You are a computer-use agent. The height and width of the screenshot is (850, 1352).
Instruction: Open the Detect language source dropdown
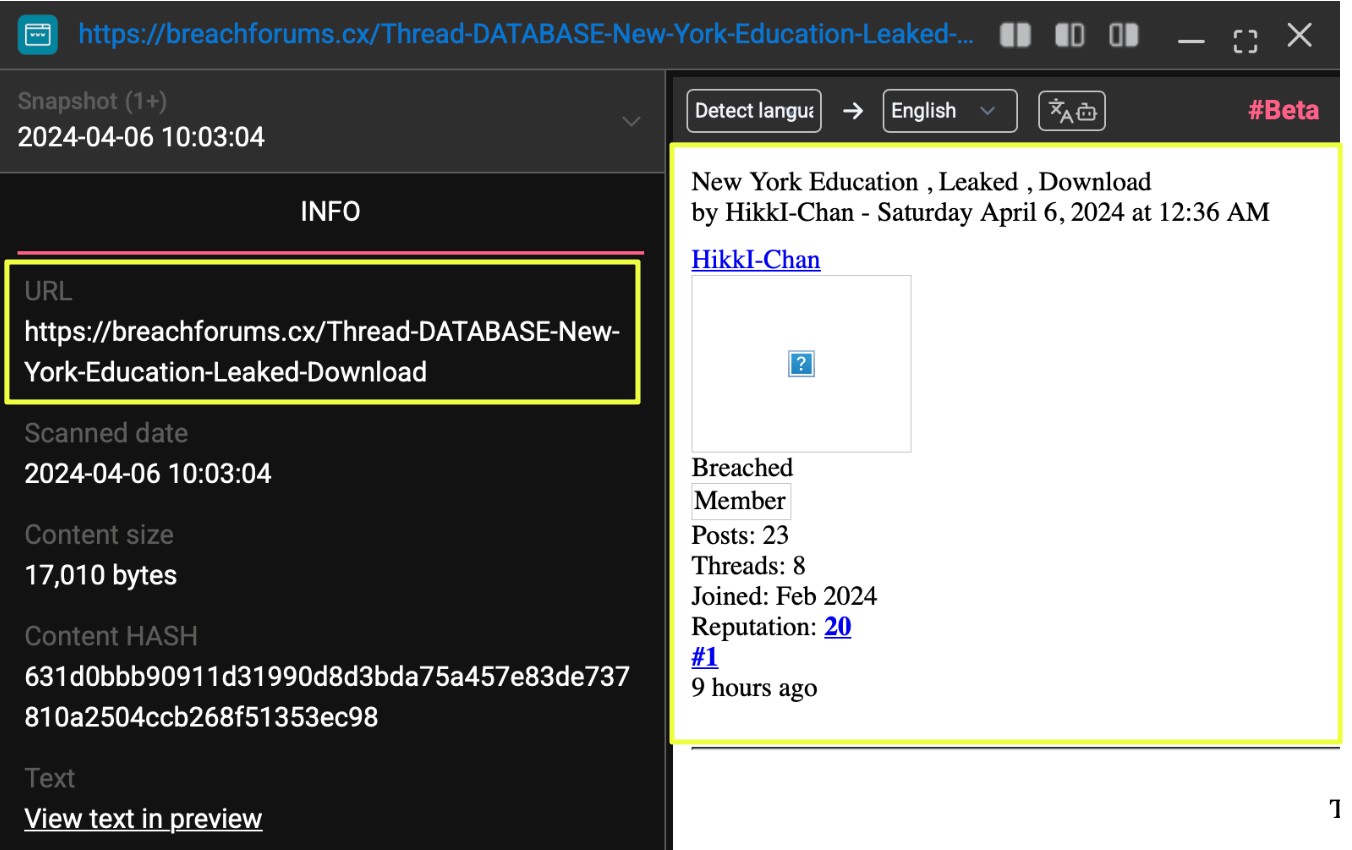(753, 111)
